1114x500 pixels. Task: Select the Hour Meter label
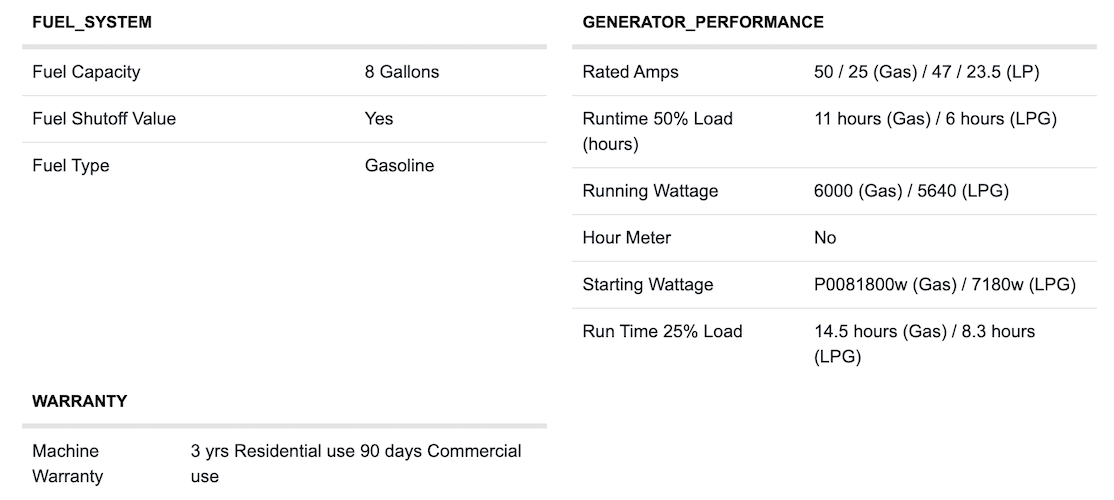click(627, 238)
